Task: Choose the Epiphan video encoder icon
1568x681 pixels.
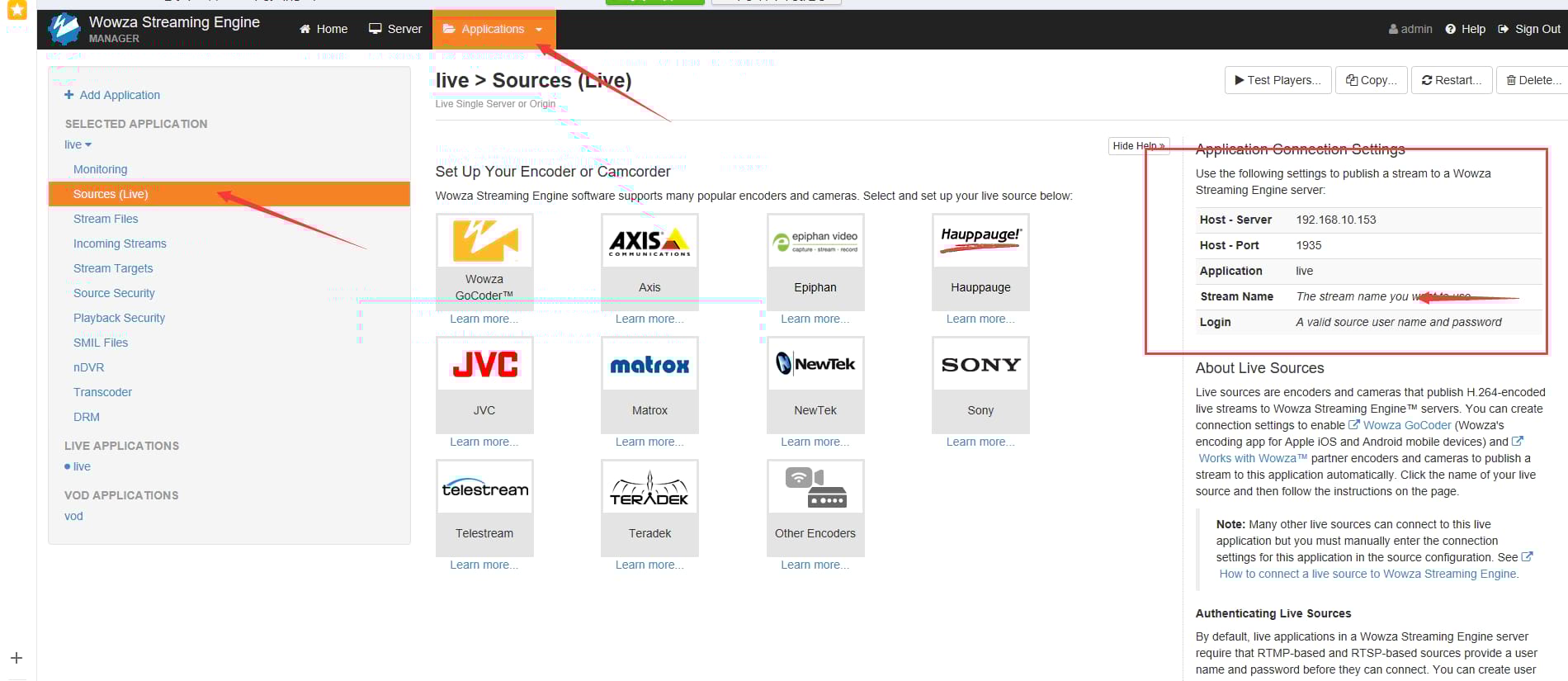Action: [x=815, y=241]
